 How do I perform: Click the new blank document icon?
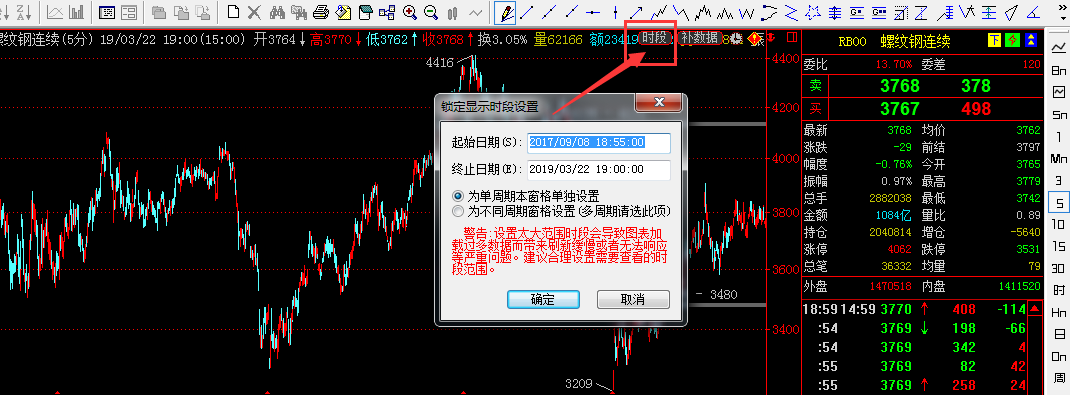click(x=233, y=12)
